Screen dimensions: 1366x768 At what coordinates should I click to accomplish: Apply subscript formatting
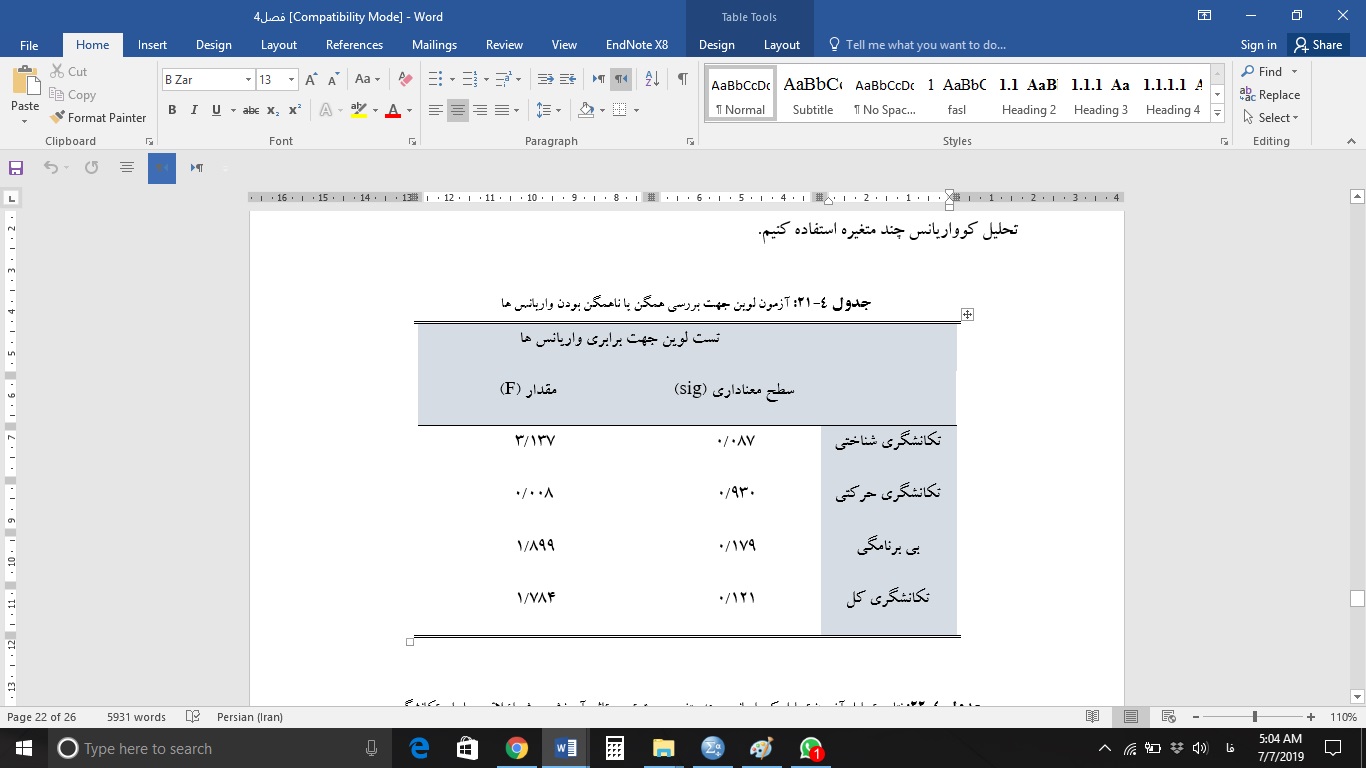click(x=273, y=110)
